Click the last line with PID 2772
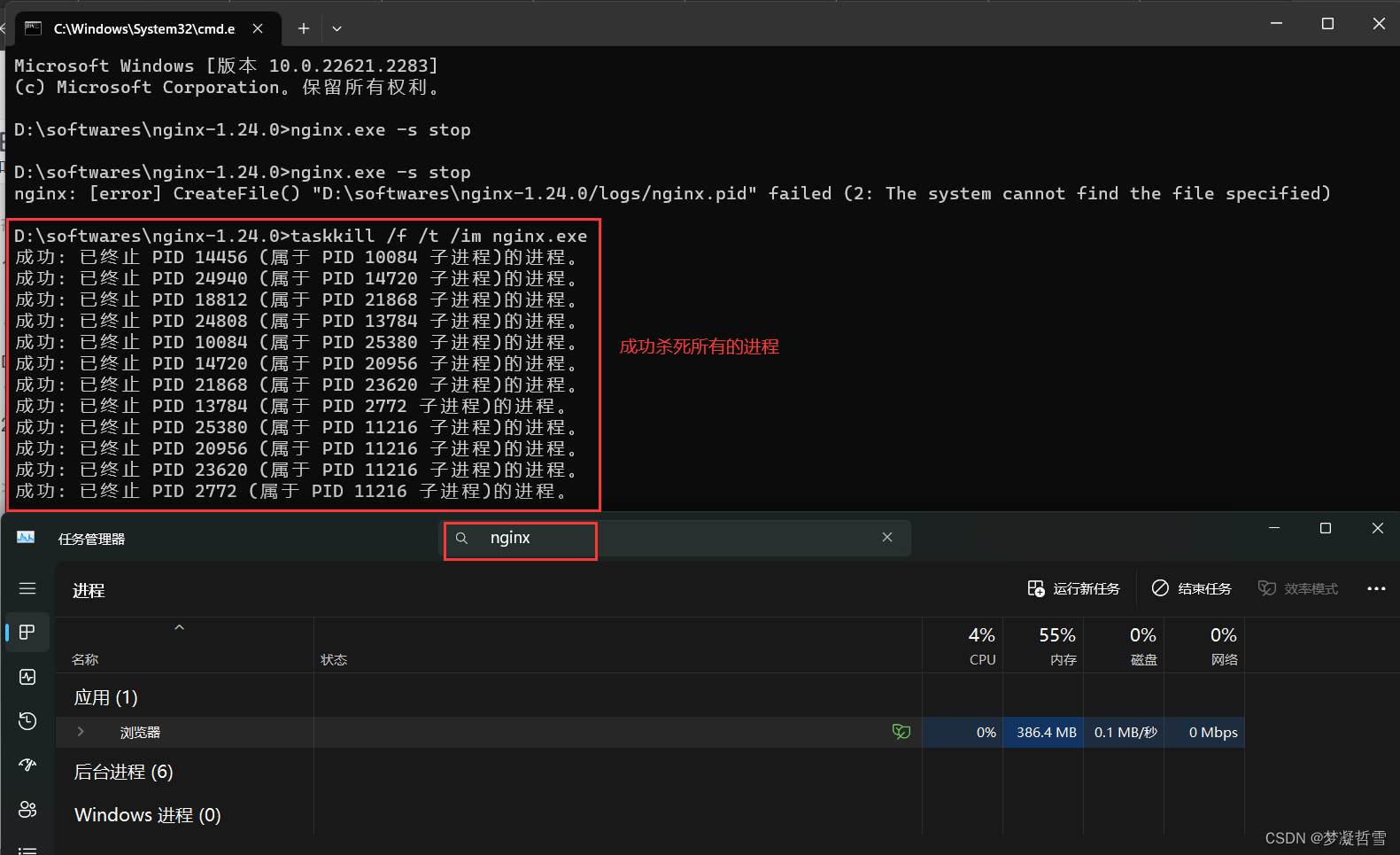 (x=291, y=491)
